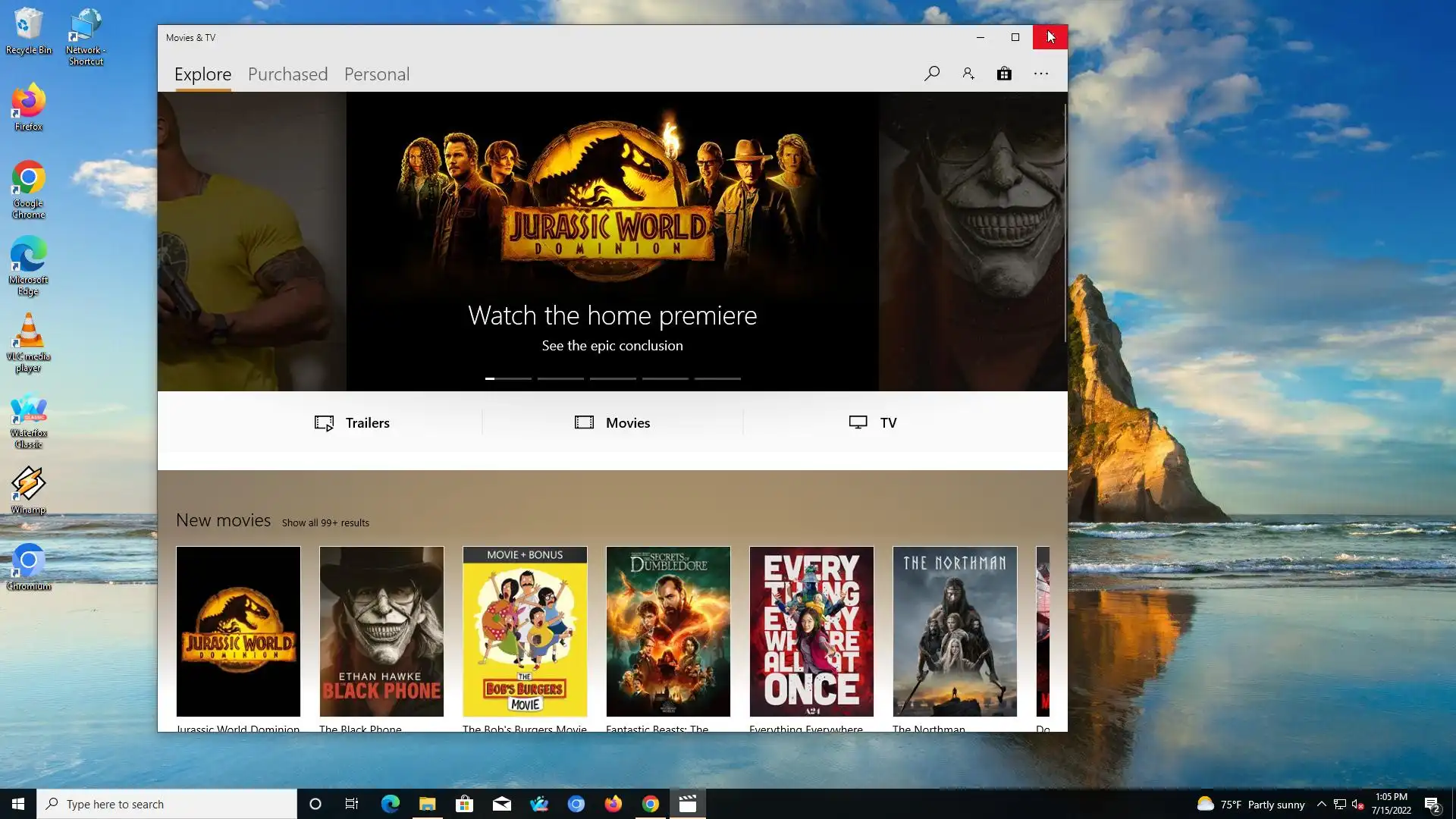Image resolution: width=1456 pixels, height=819 pixels.
Task: Open The Black Phone movie poster
Action: pyautogui.click(x=381, y=631)
